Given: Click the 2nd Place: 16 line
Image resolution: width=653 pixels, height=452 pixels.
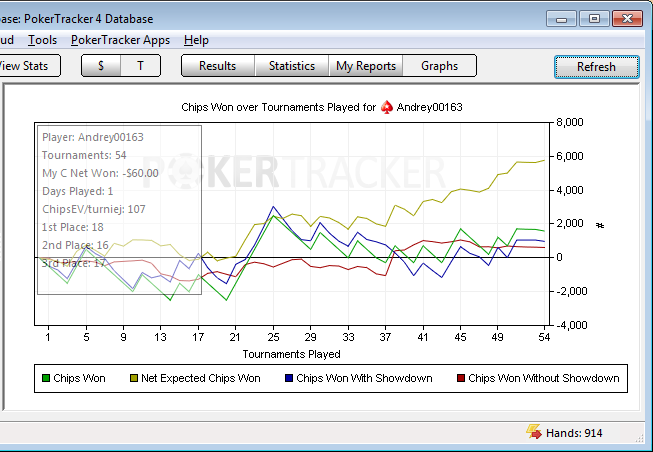Looking at the screenshot, I should tap(75, 245).
